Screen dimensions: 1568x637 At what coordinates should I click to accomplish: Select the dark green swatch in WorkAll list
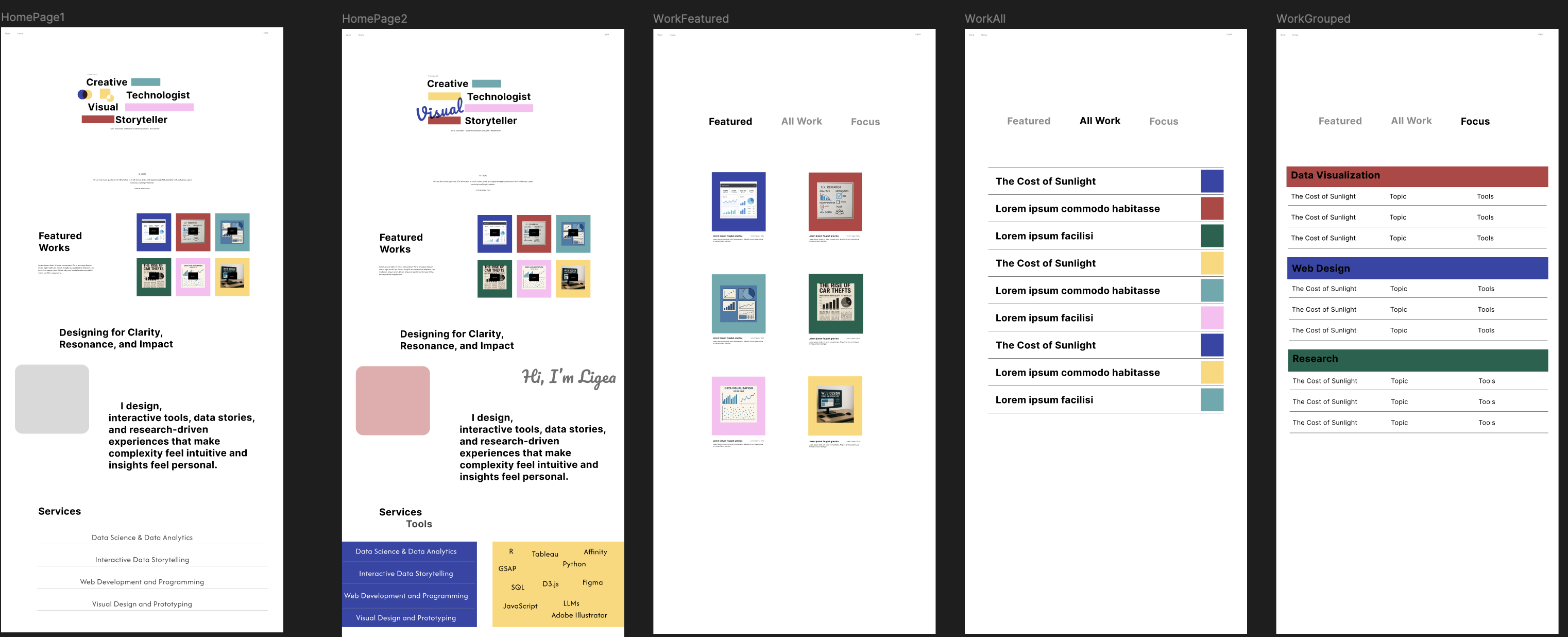pyautogui.click(x=1212, y=236)
